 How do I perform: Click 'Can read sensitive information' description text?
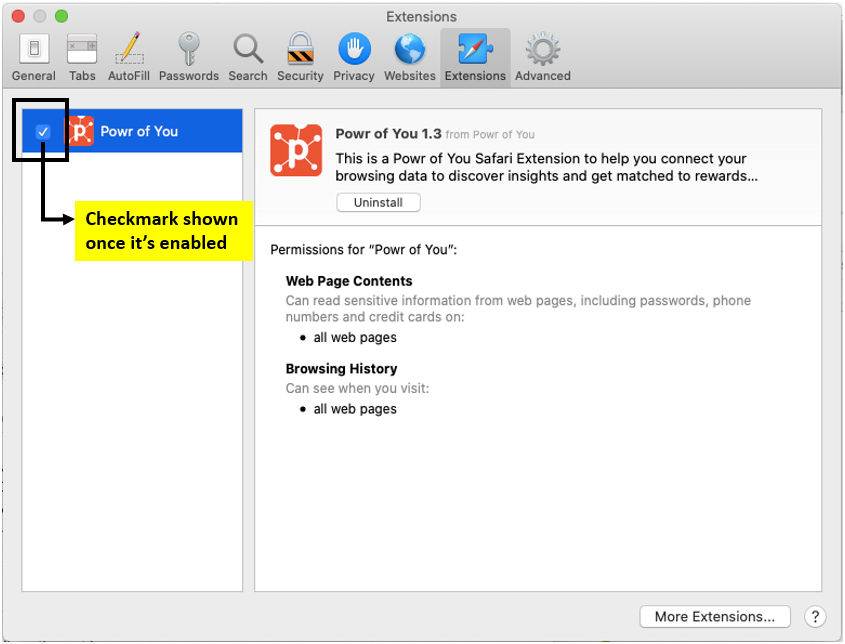coord(518,309)
